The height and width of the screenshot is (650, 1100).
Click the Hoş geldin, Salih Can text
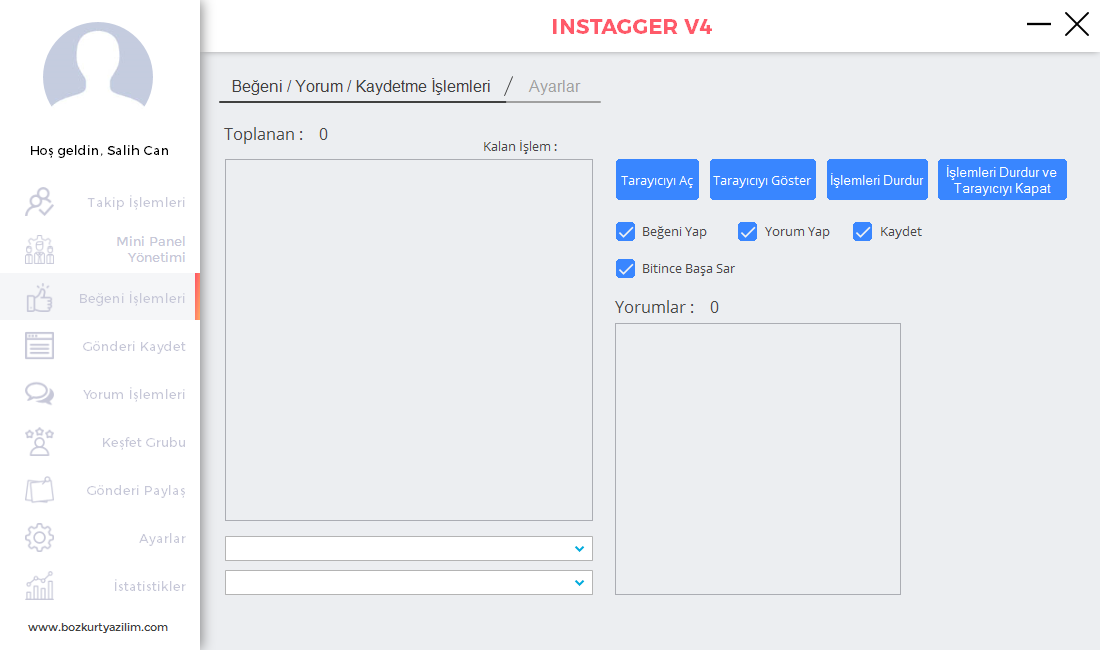(x=100, y=150)
